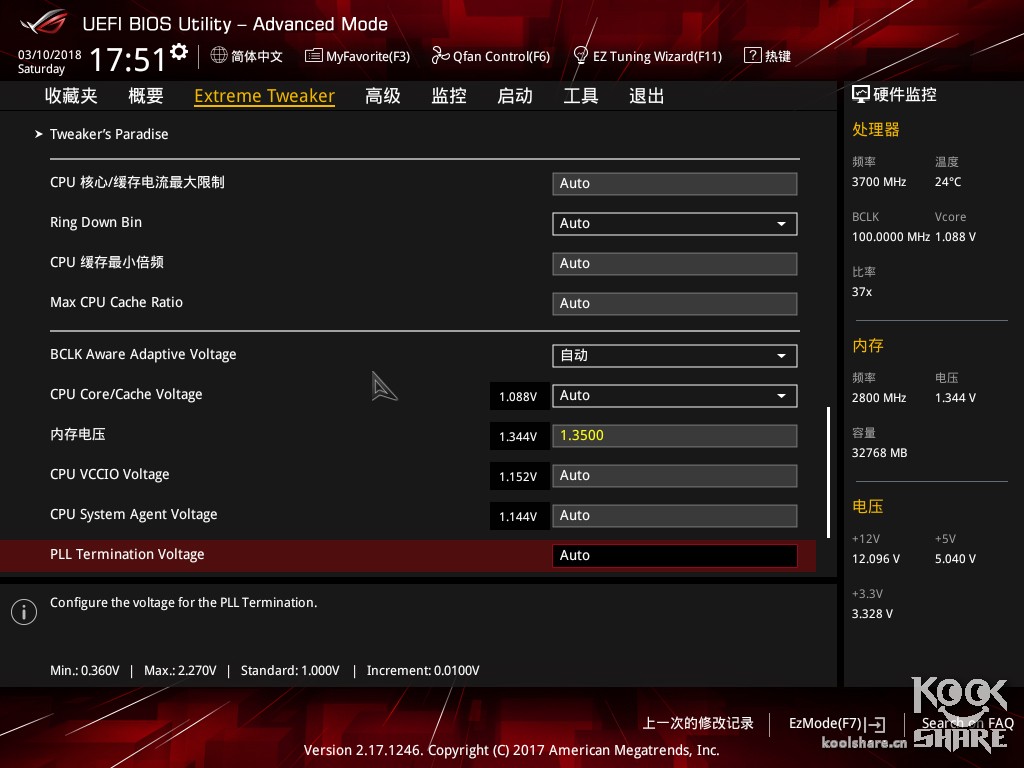Click the 简体中文 language globe icon

218,56
